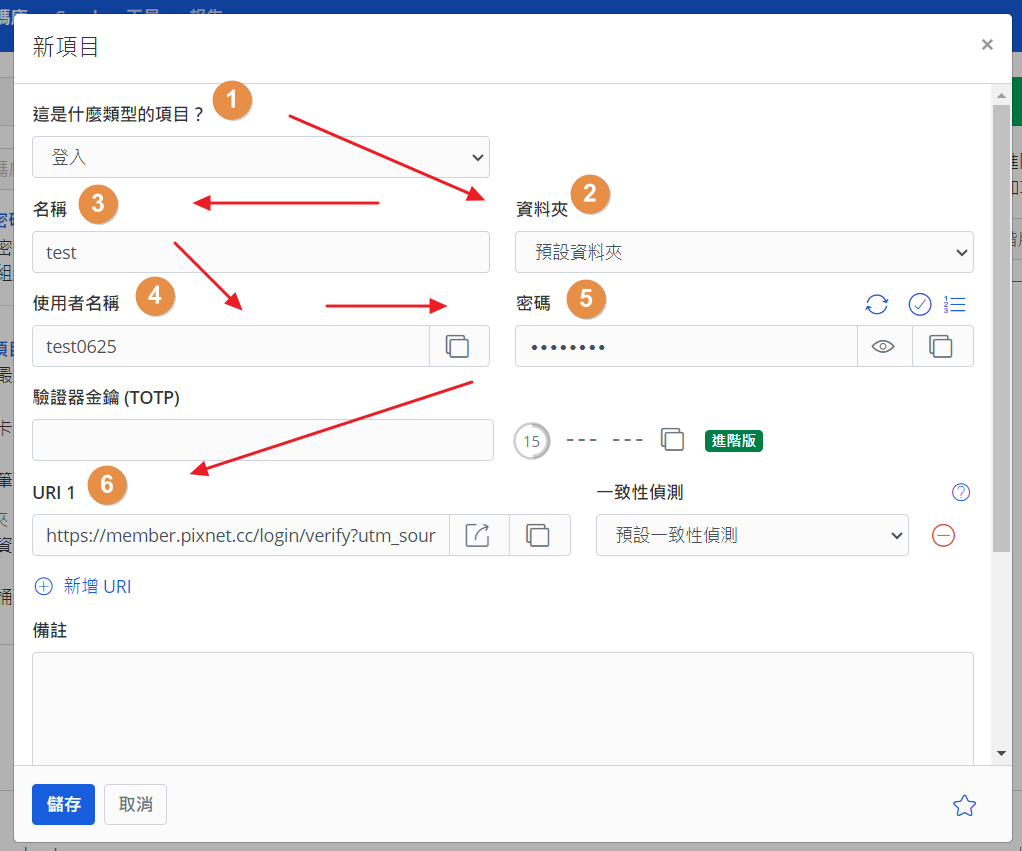1022x851 pixels.
Task: Save the item with 儲存 button
Action: click(63, 804)
